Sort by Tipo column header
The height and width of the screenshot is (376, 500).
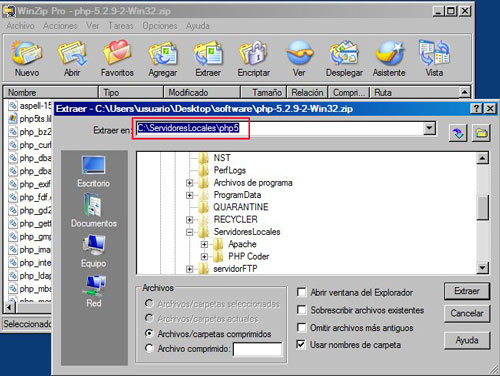131,92
